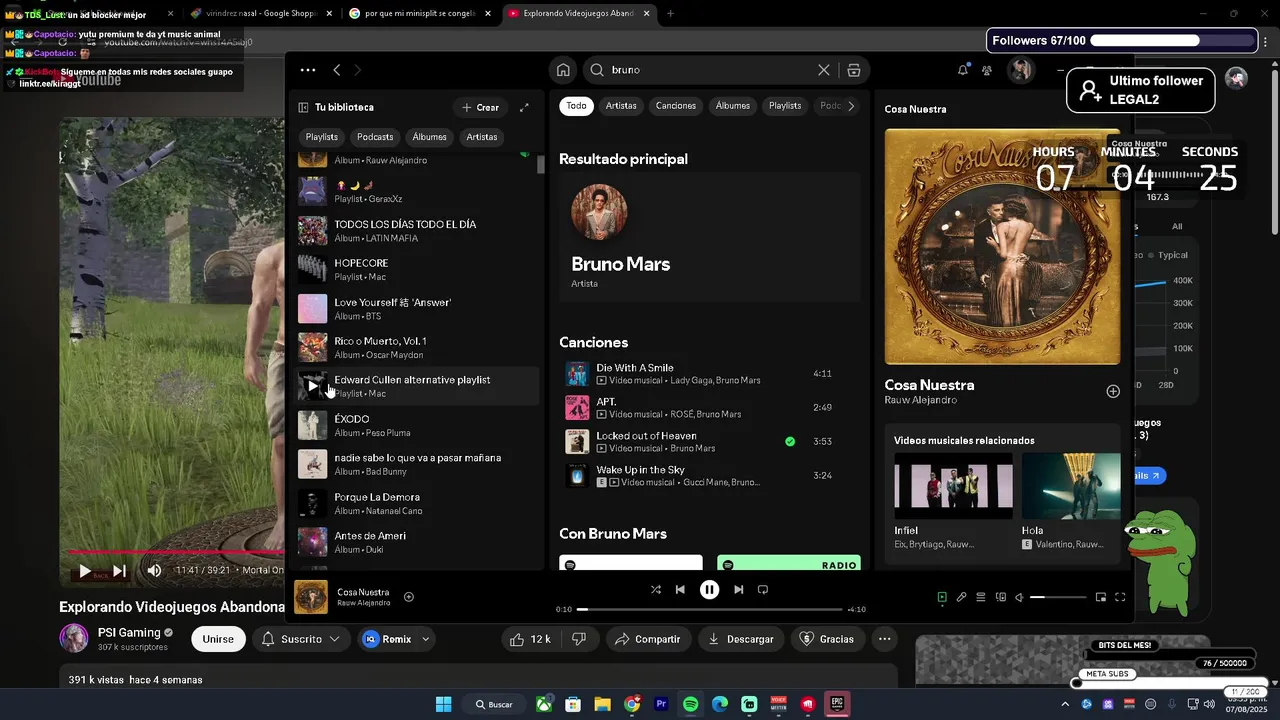Open Spotify browse icon beside search field
The image size is (1280, 720).
click(854, 70)
